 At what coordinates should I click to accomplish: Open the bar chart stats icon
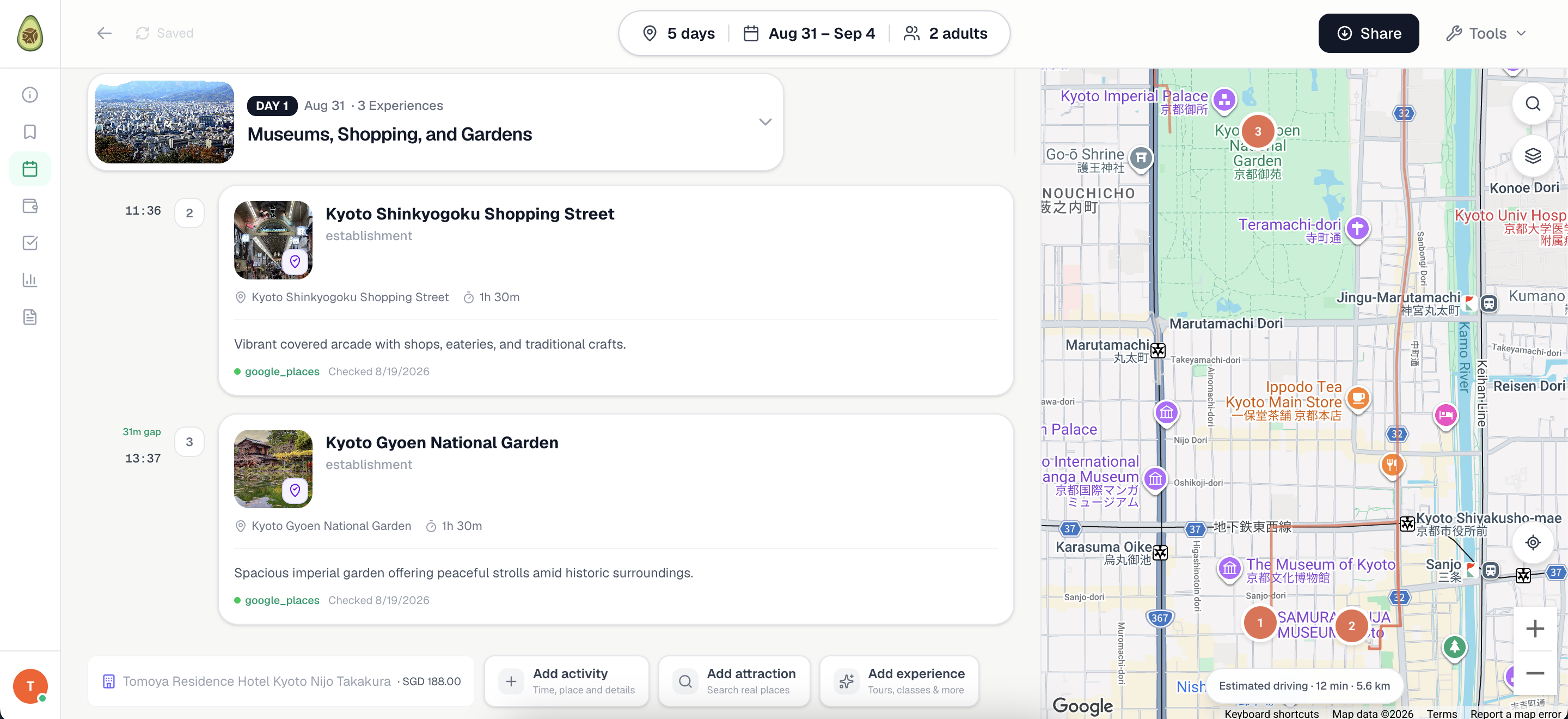point(30,280)
